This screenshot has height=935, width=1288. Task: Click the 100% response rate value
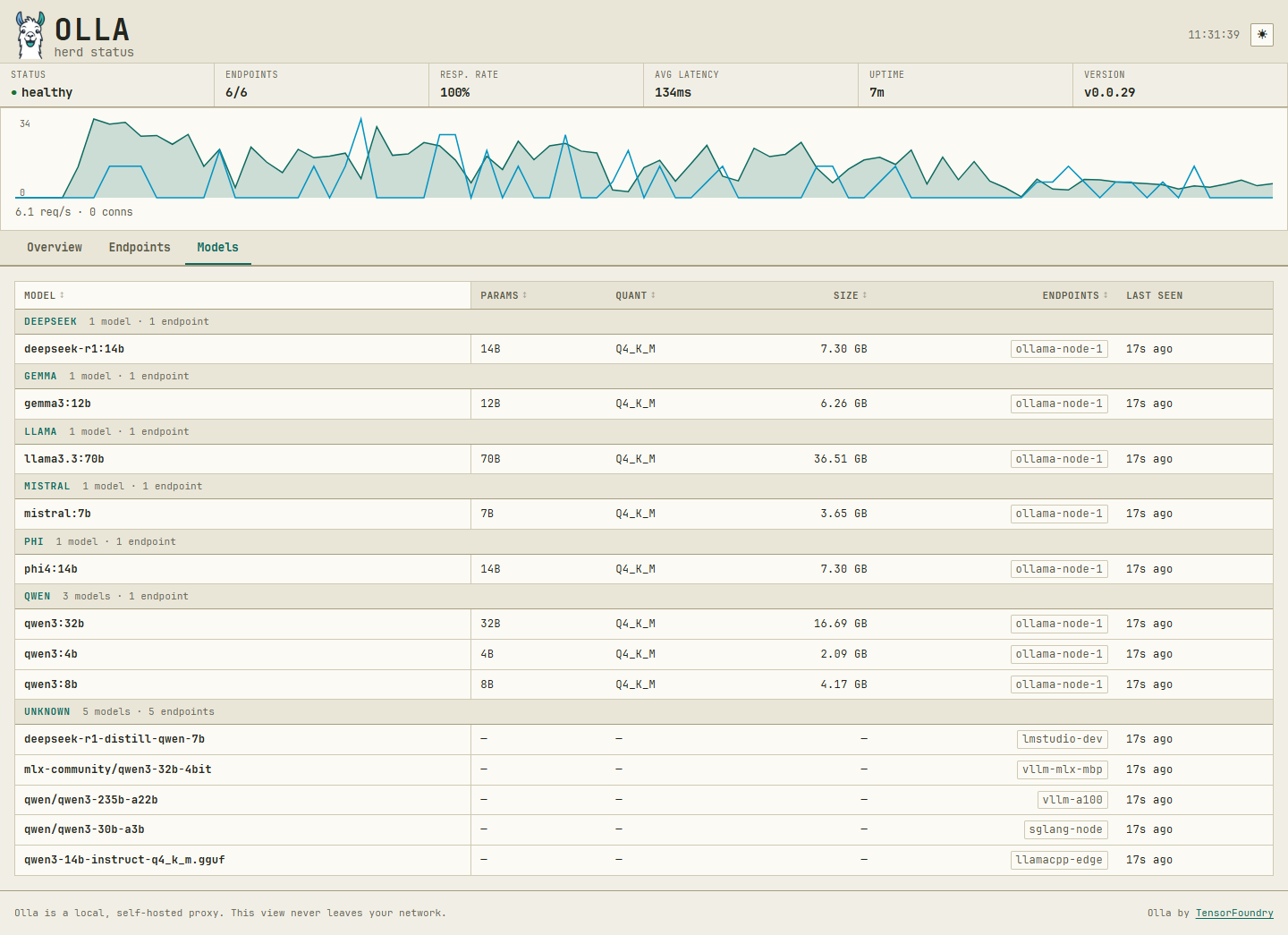click(454, 92)
